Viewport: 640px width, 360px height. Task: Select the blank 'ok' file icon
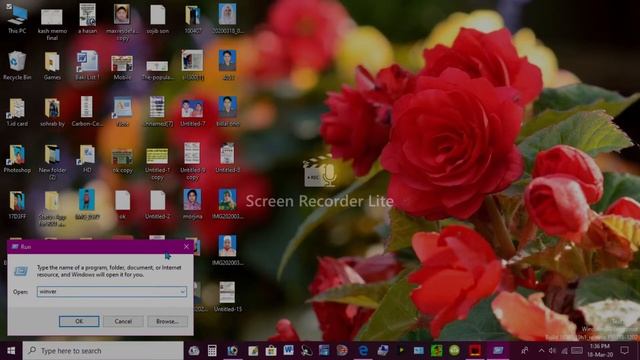[122, 205]
